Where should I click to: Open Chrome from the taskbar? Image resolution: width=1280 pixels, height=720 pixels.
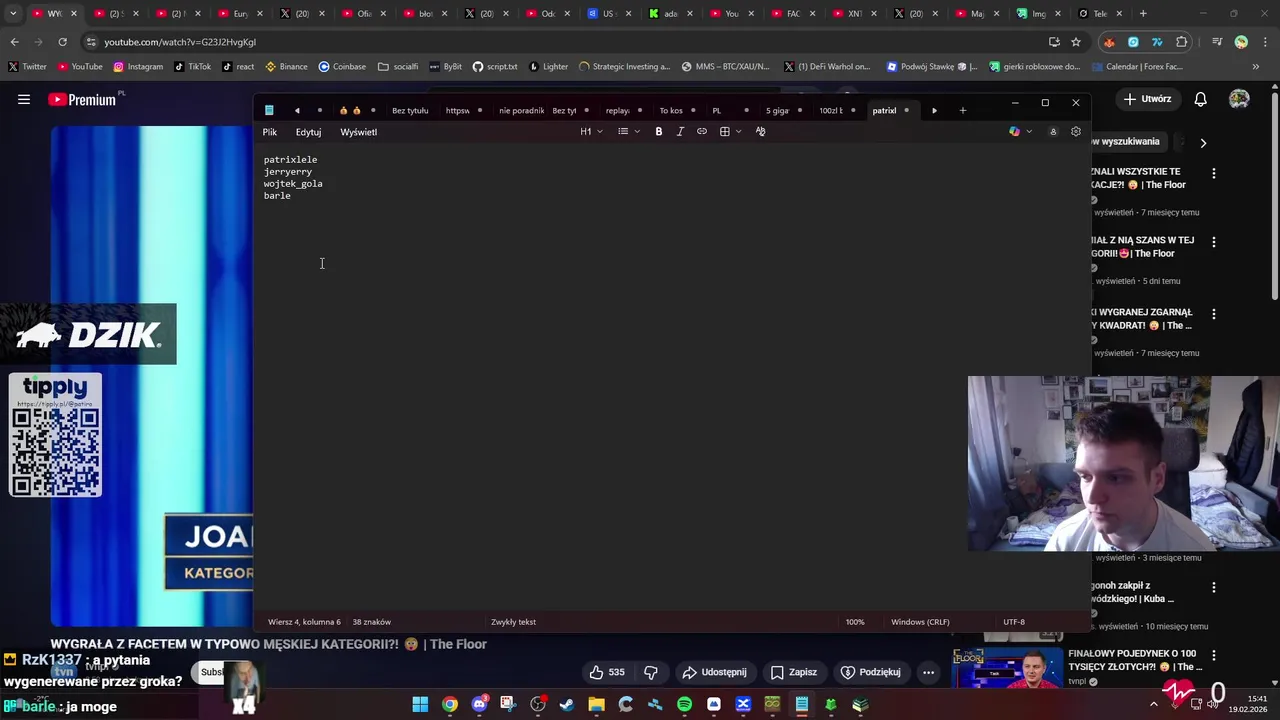[450, 705]
